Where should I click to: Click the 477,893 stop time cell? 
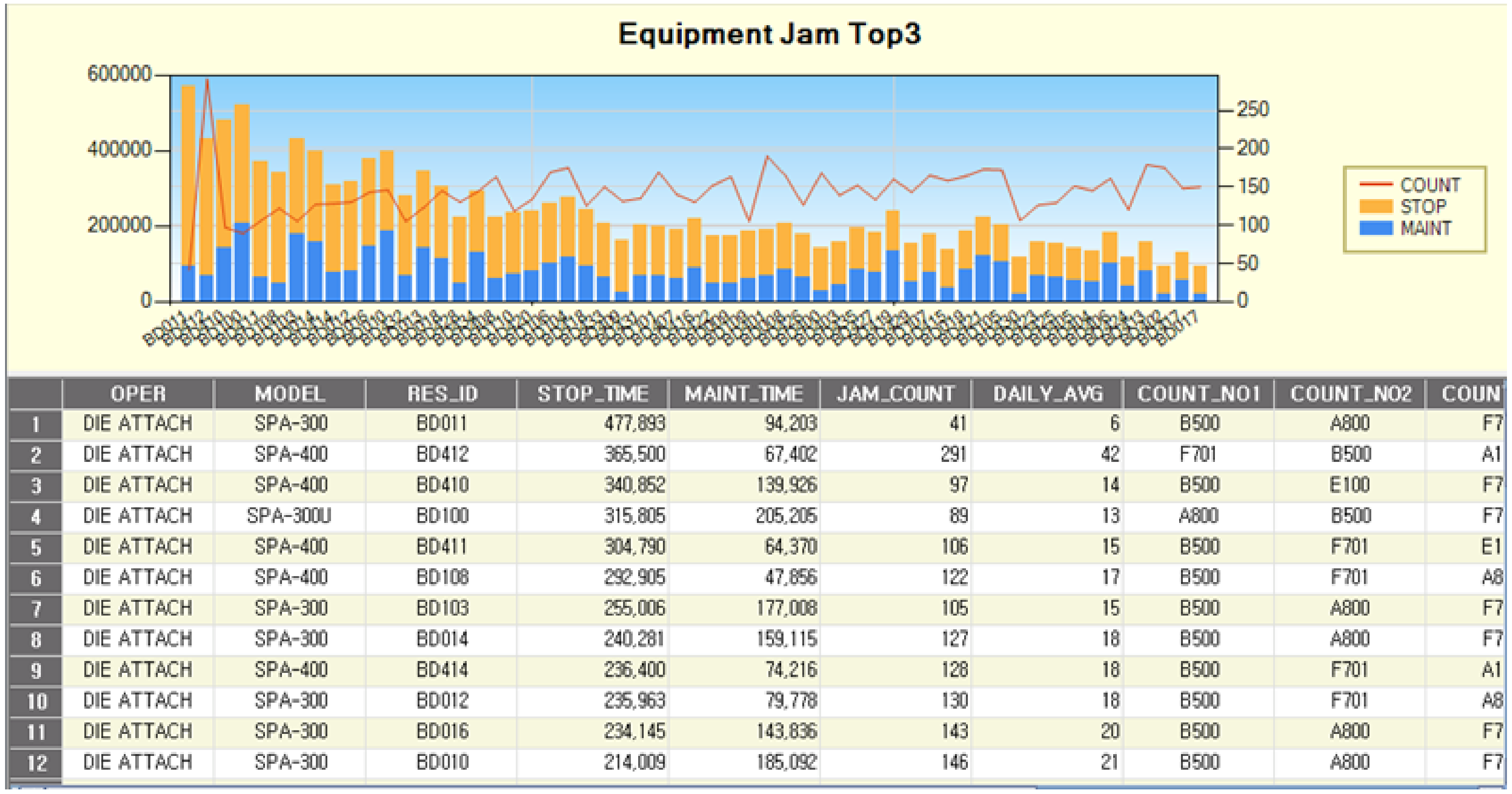(634, 423)
